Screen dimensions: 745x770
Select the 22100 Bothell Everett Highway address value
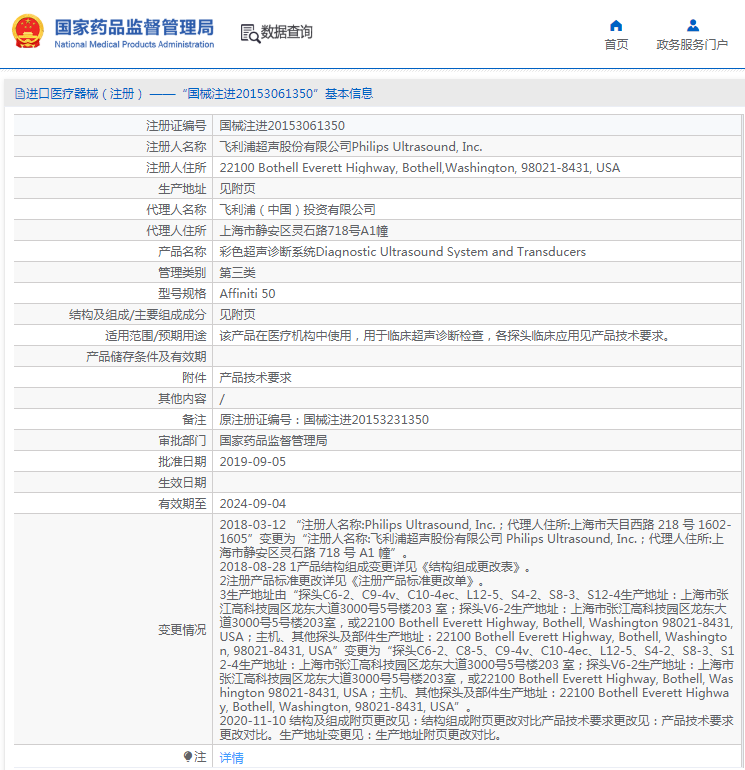coord(419,168)
